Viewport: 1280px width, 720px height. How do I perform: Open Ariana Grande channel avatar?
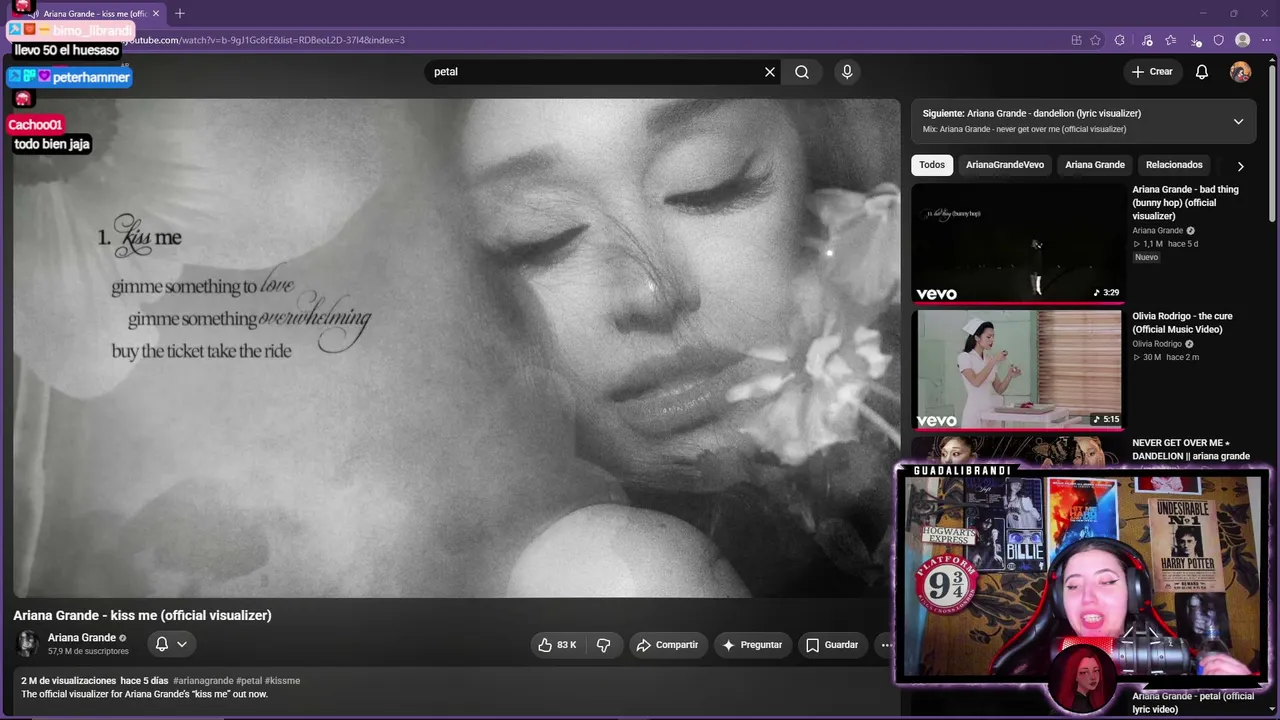tap(27, 644)
